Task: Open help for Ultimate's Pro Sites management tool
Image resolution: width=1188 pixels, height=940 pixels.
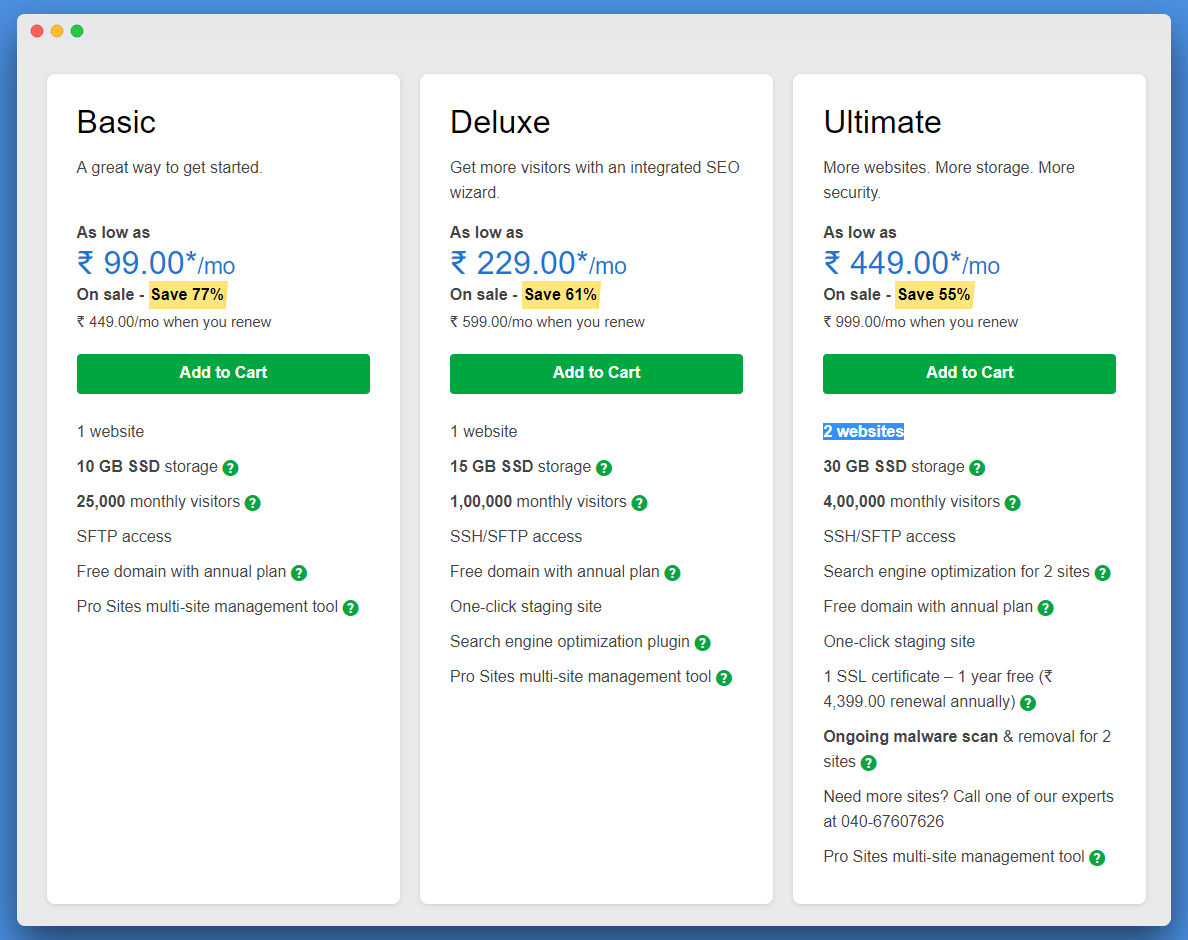Action: click(x=1097, y=857)
